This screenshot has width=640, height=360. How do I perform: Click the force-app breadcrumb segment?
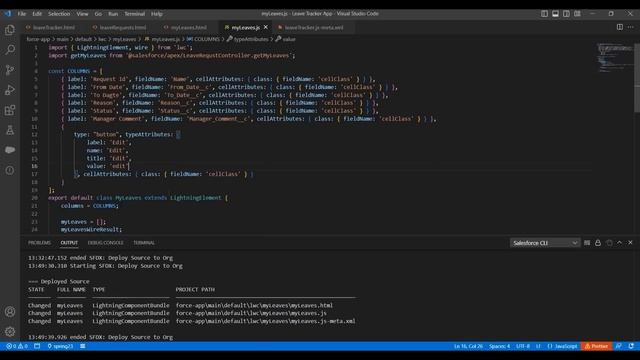coord(38,39)
